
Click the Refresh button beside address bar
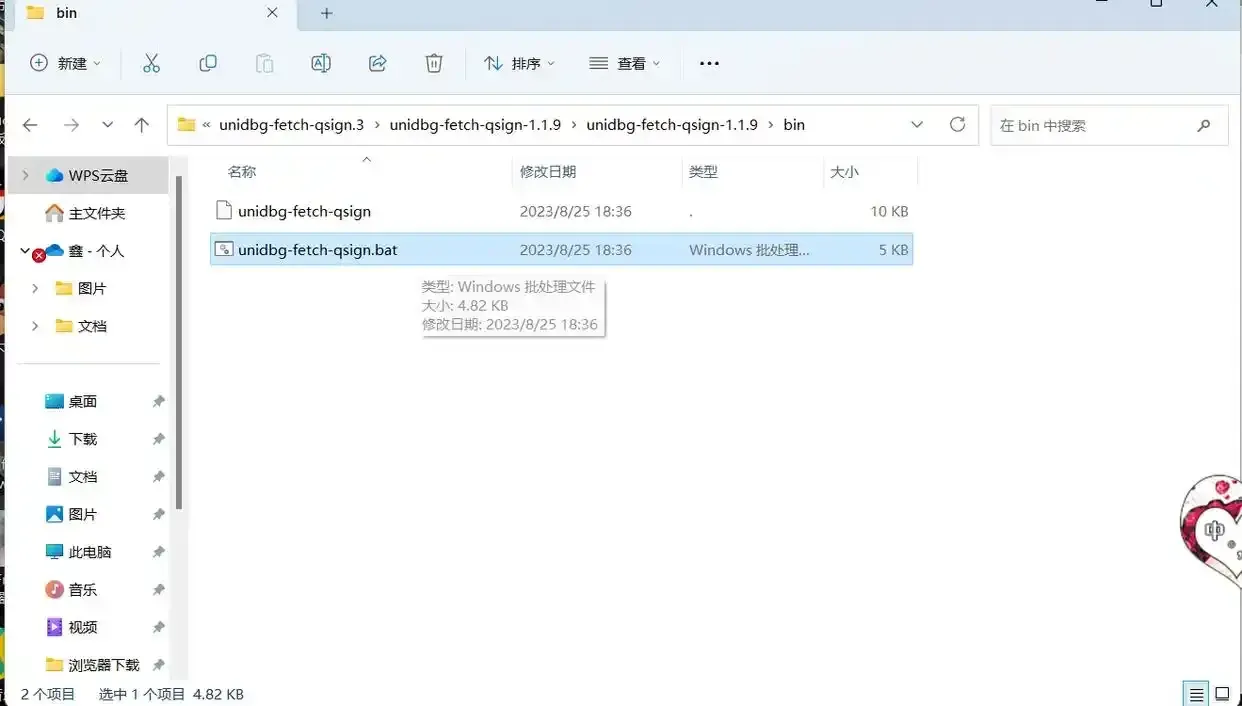click(x=957, y=125)
